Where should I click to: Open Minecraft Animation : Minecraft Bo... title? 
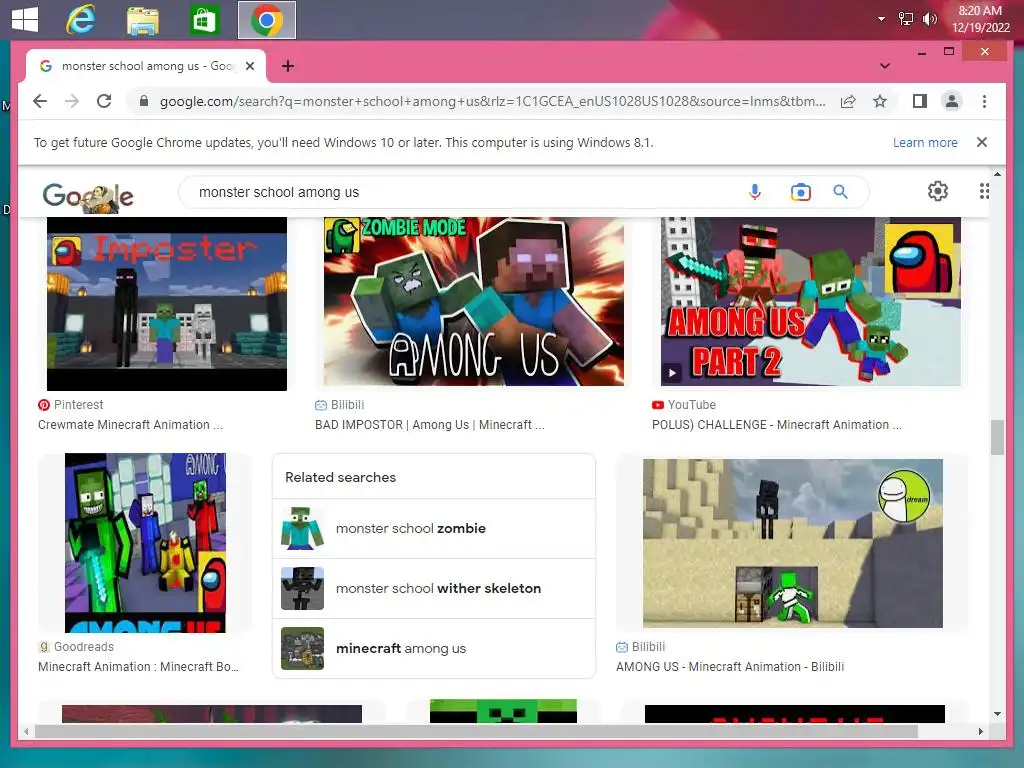[138, 667]
